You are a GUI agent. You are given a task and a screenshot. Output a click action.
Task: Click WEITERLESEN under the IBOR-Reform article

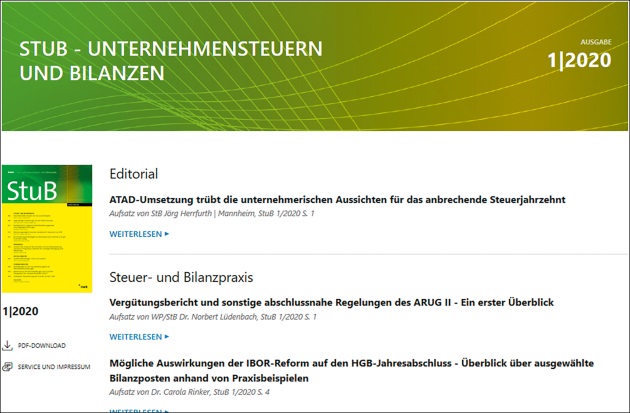(136, 410)
